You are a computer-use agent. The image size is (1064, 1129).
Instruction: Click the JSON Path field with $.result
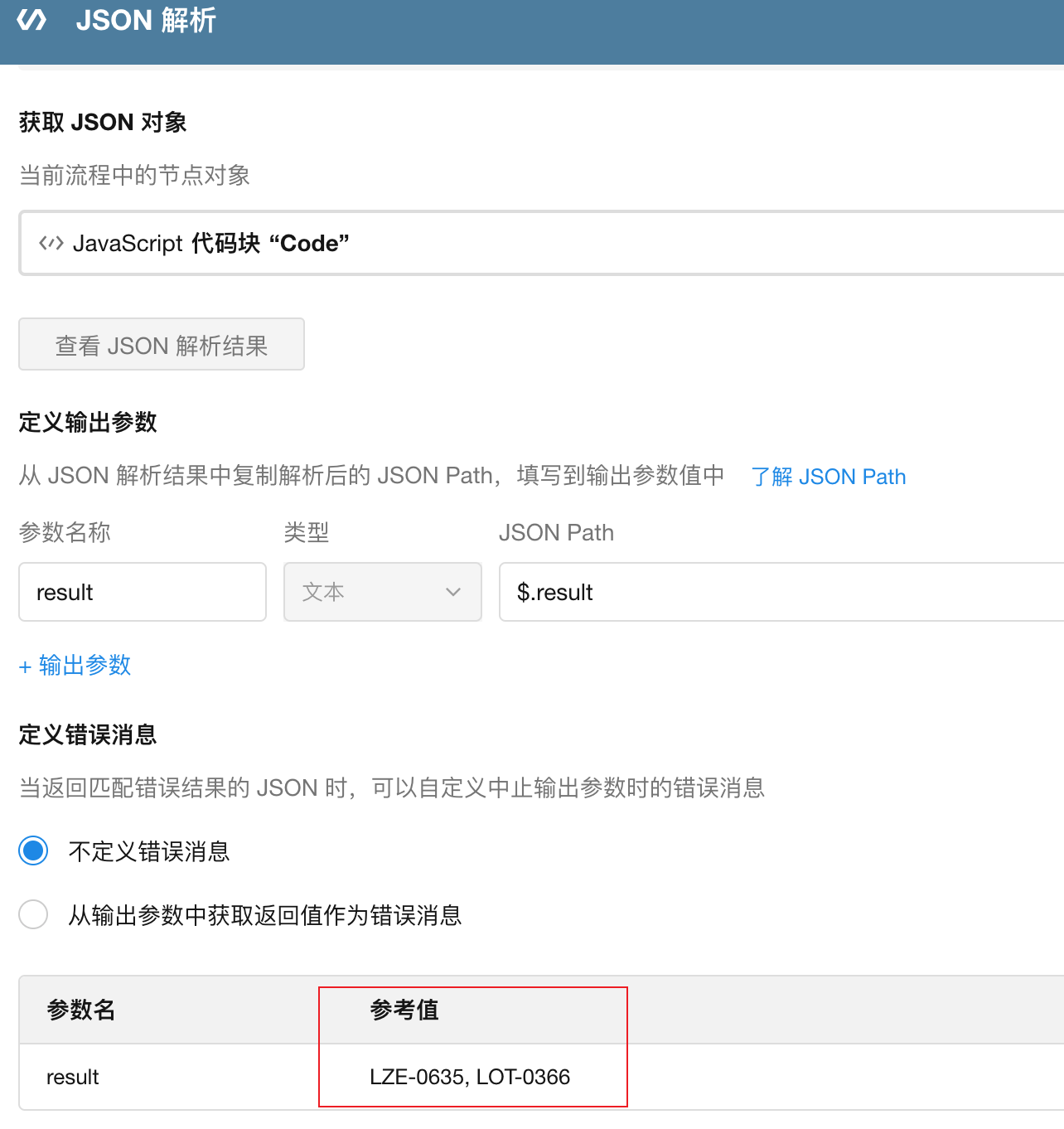779,592
